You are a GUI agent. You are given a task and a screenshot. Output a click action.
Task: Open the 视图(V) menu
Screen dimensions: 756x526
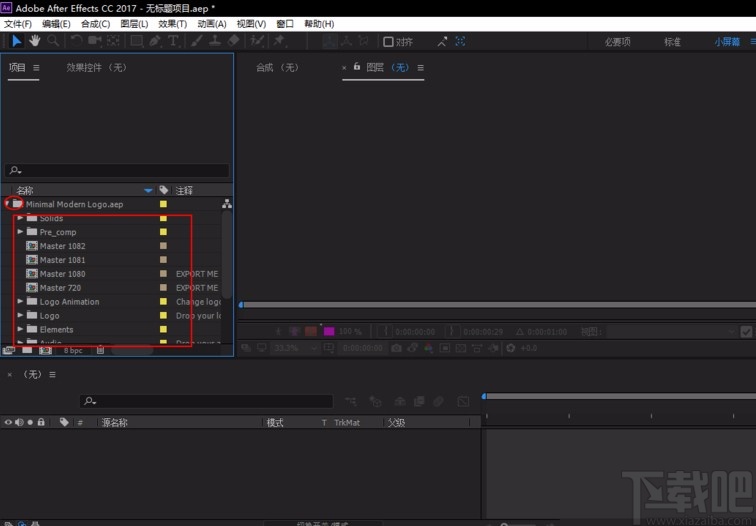point(251,24)
